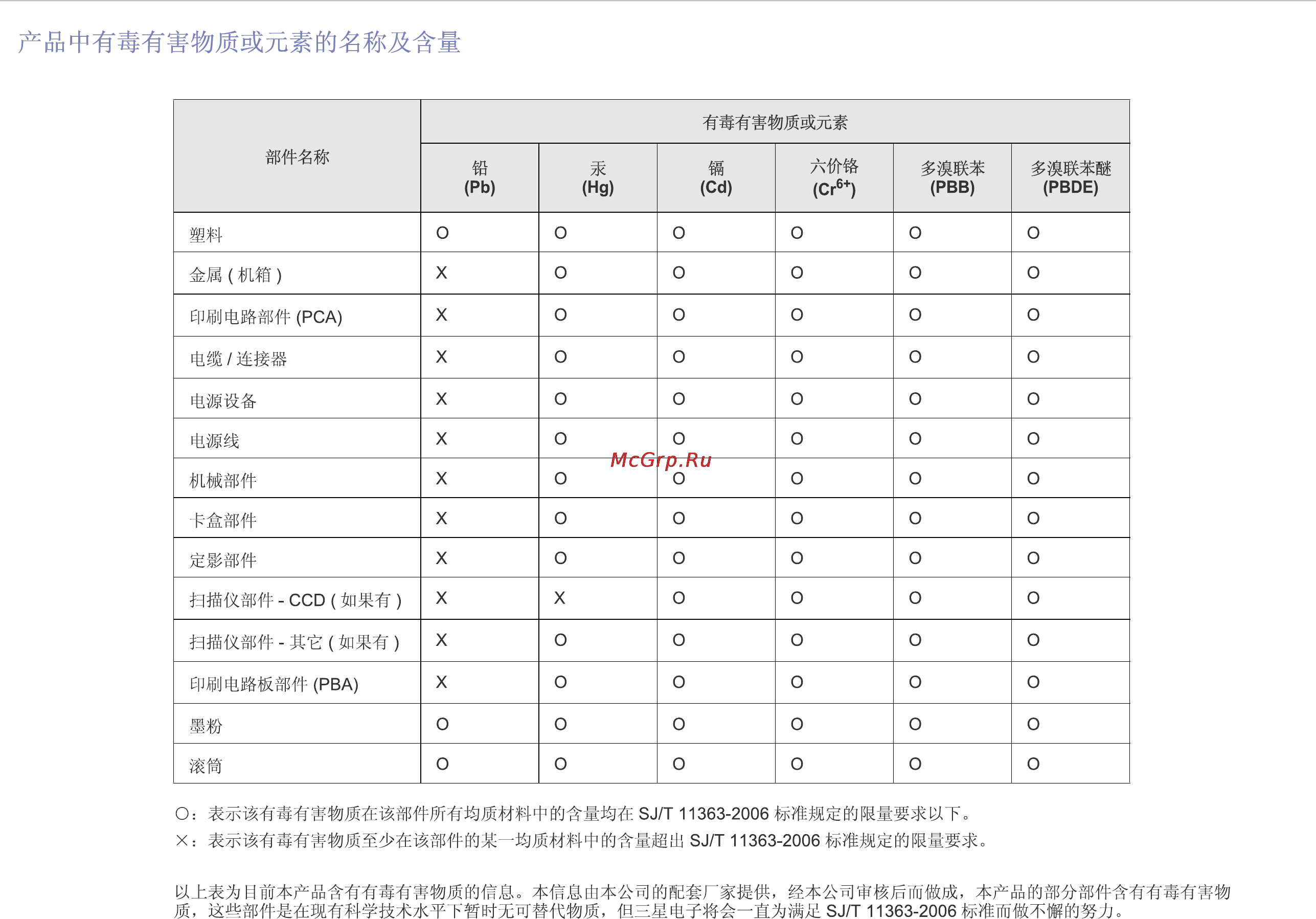Click the row label 扫描仪部件 - 其它 ( 如果有 )
Viewport: 1316px width, 919px height.
point(294,642)
